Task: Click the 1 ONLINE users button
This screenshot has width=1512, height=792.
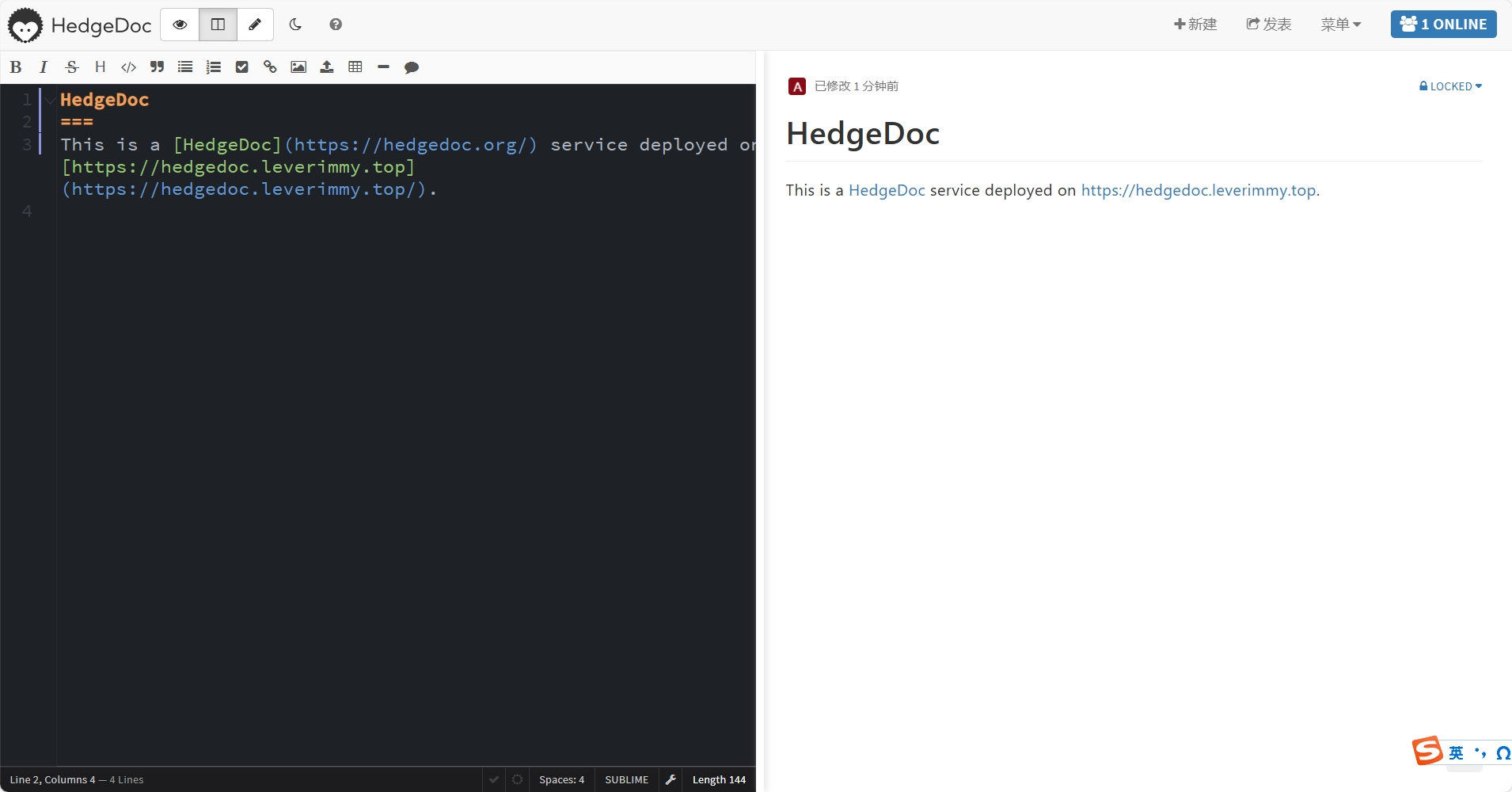Action: [1443, 25]
